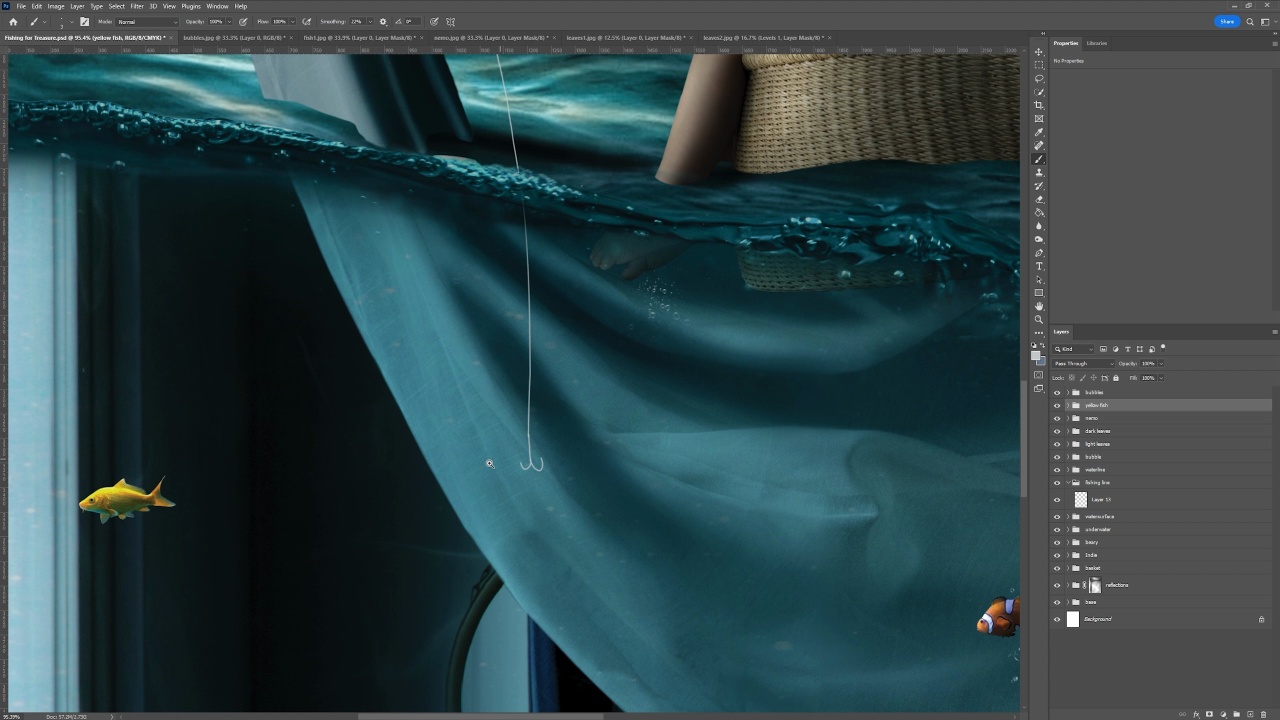
Task: Click the foreground color swatch
Action: point(1036,354)
